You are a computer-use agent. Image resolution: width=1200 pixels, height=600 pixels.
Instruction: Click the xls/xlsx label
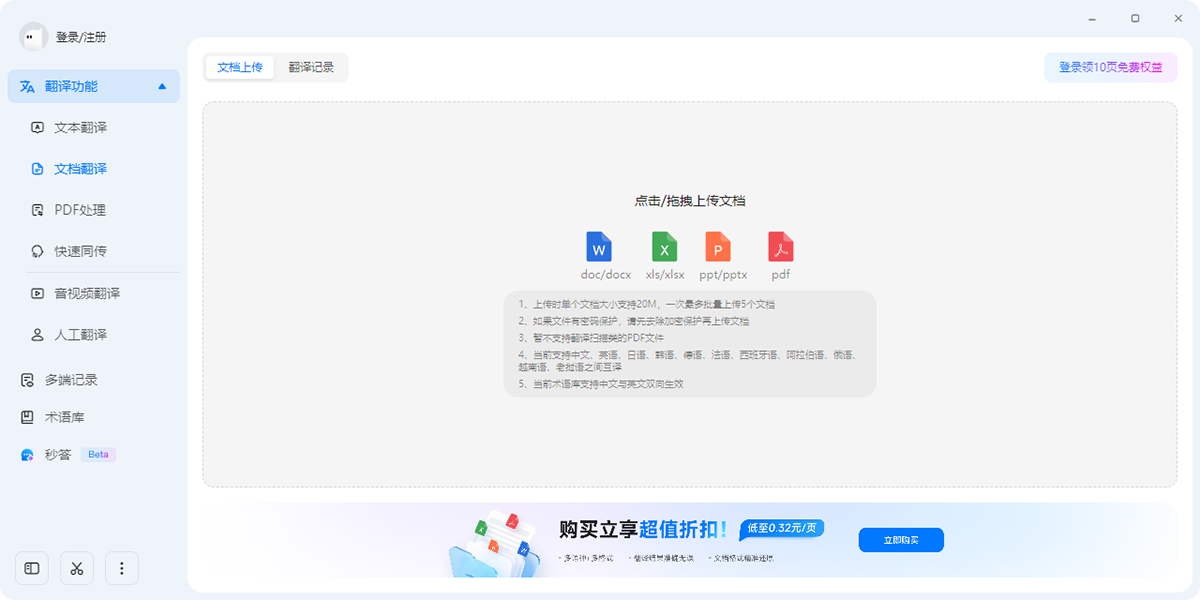(x=665, y=275)
